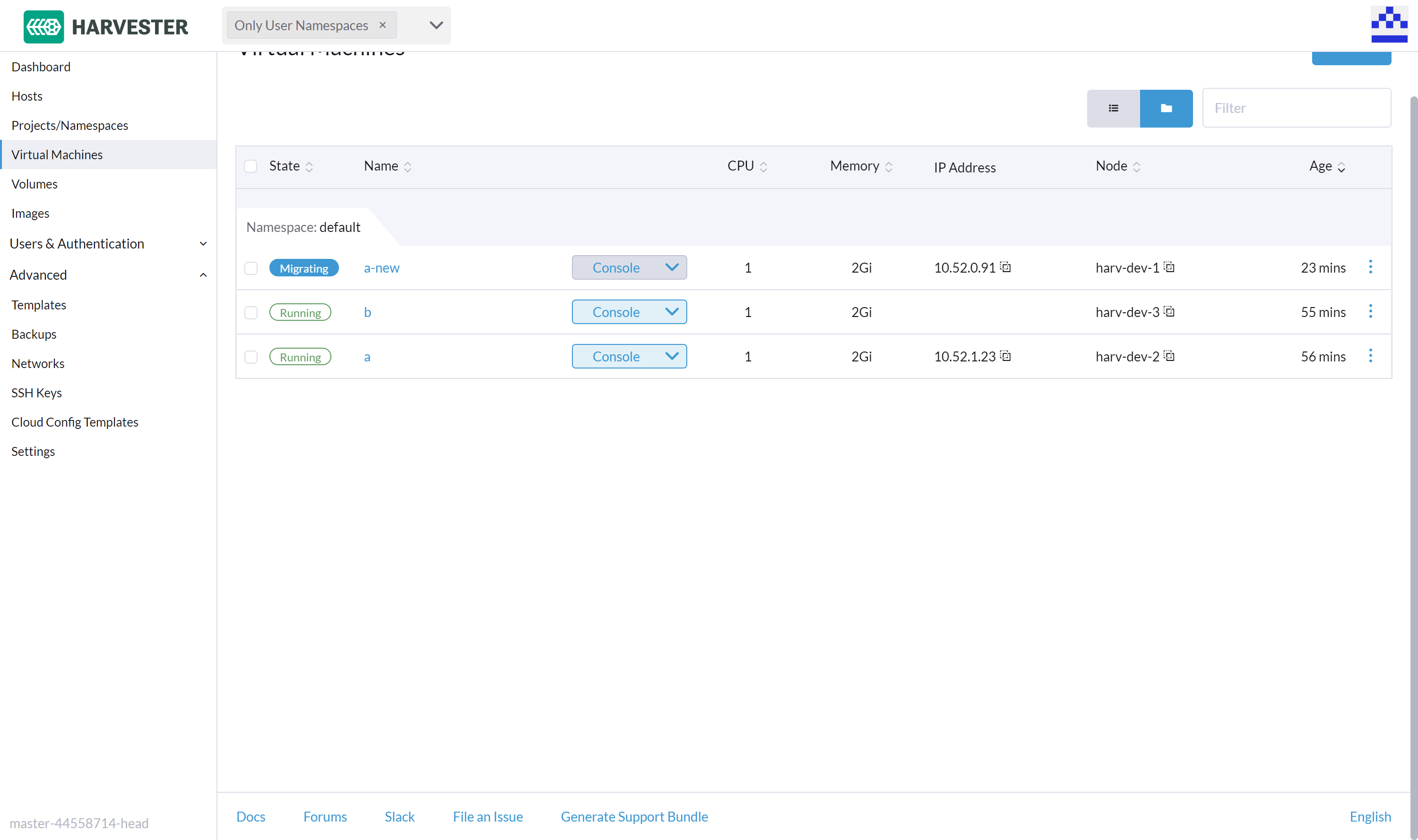Expand Console dropdown for VM a
1418x840 pixels.
672,356
